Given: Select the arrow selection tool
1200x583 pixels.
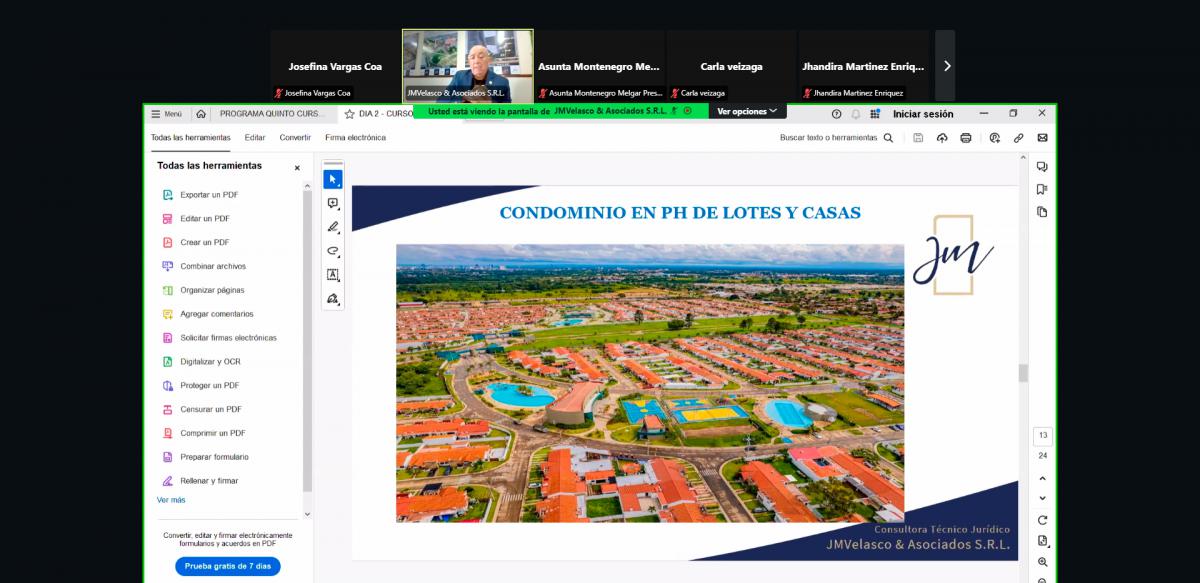Looking at the screenshot, I should pyautogui.click(x=332, y=180).
